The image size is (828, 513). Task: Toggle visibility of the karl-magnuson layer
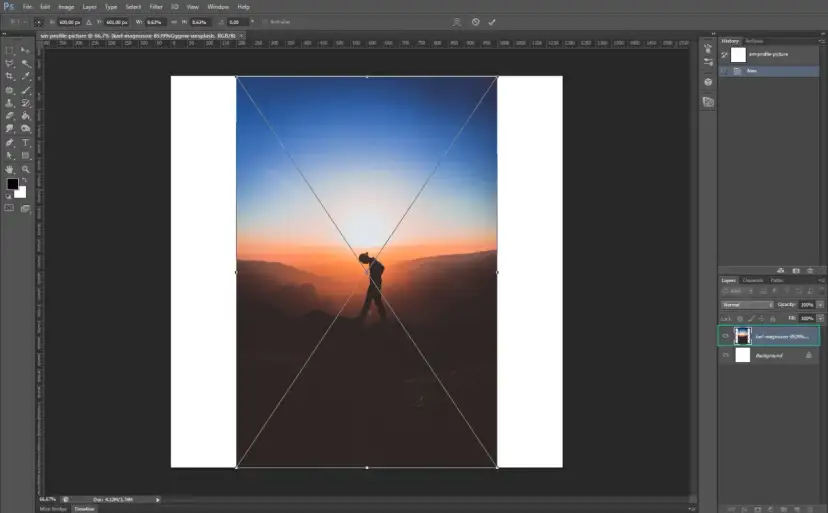click(x=726, y=336)
